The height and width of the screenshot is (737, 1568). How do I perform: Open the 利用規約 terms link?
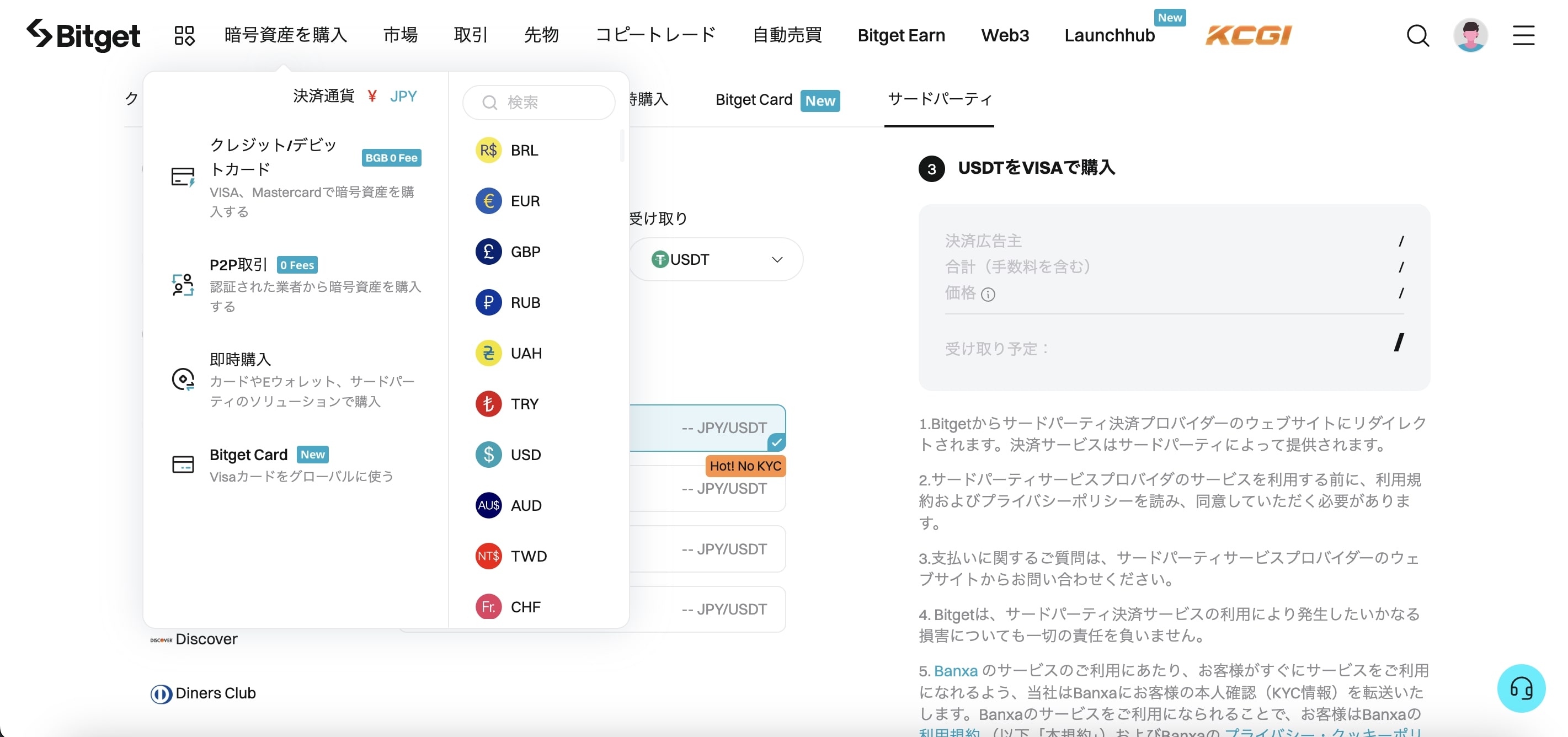(x=949, y=731)
